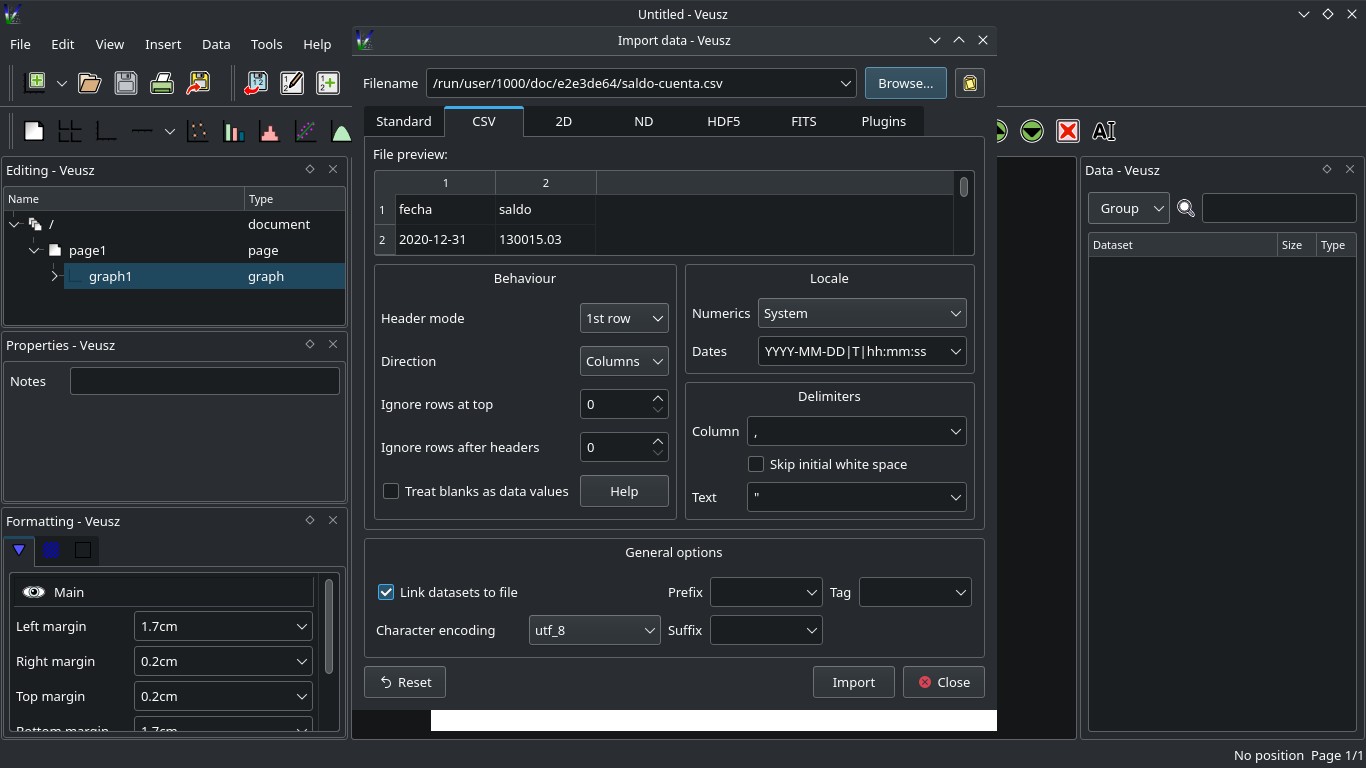The image size is (1366, 768).
Task: Float the Data - Veusz panel
Action: tap(1326, 170)
